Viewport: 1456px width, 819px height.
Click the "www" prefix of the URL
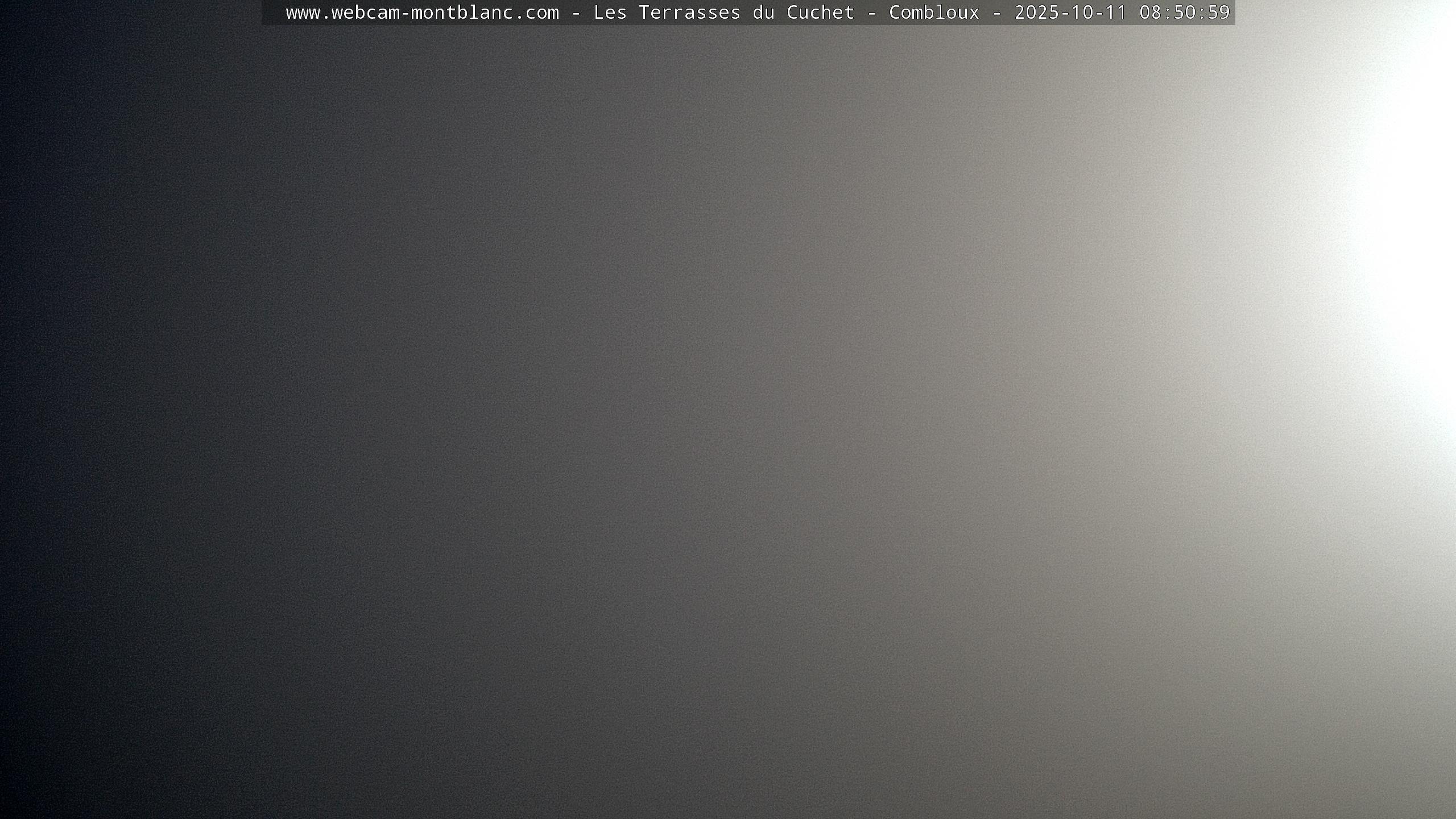pyautogui.click(x=303, y=13)
